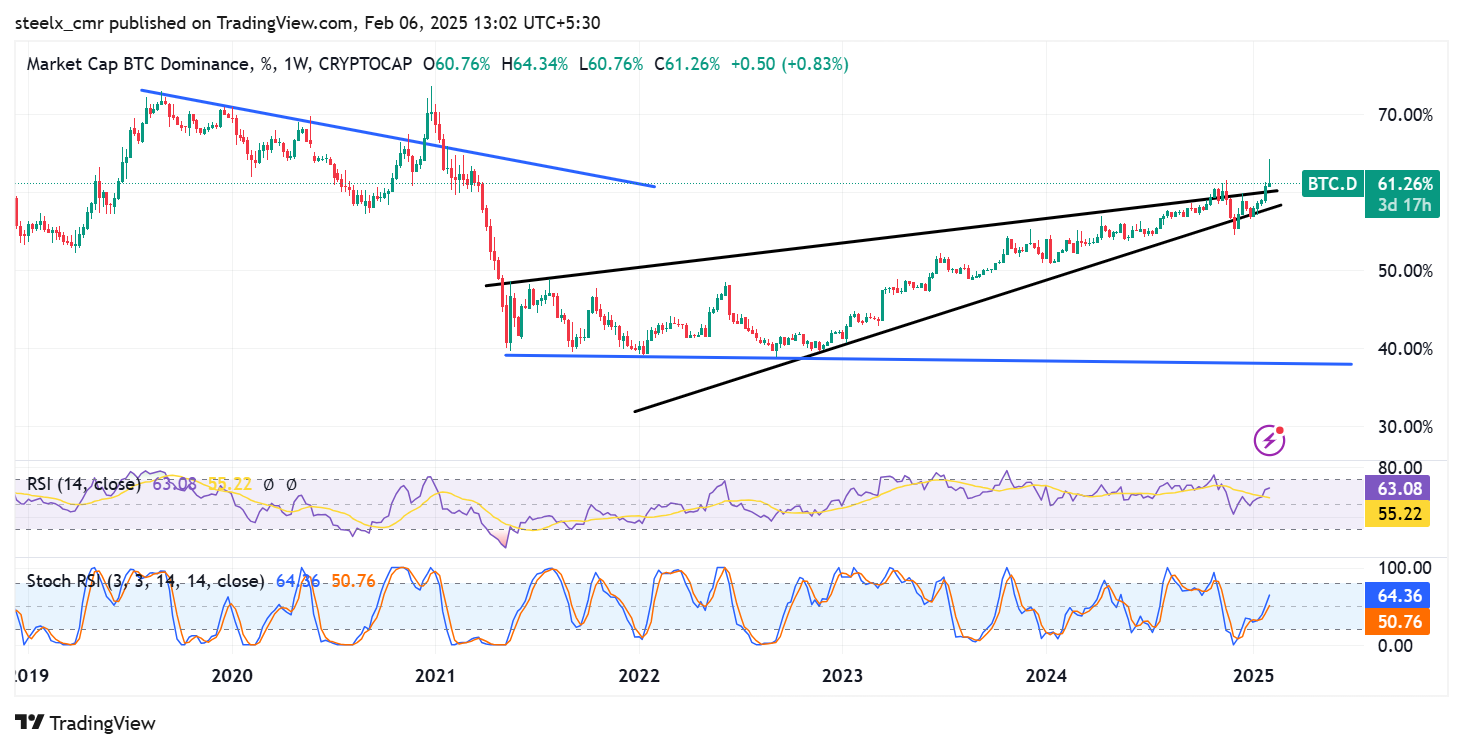Click the 61.26% current price label
The height and width of the screenshot is (749, 1463).
(1405, 184)
